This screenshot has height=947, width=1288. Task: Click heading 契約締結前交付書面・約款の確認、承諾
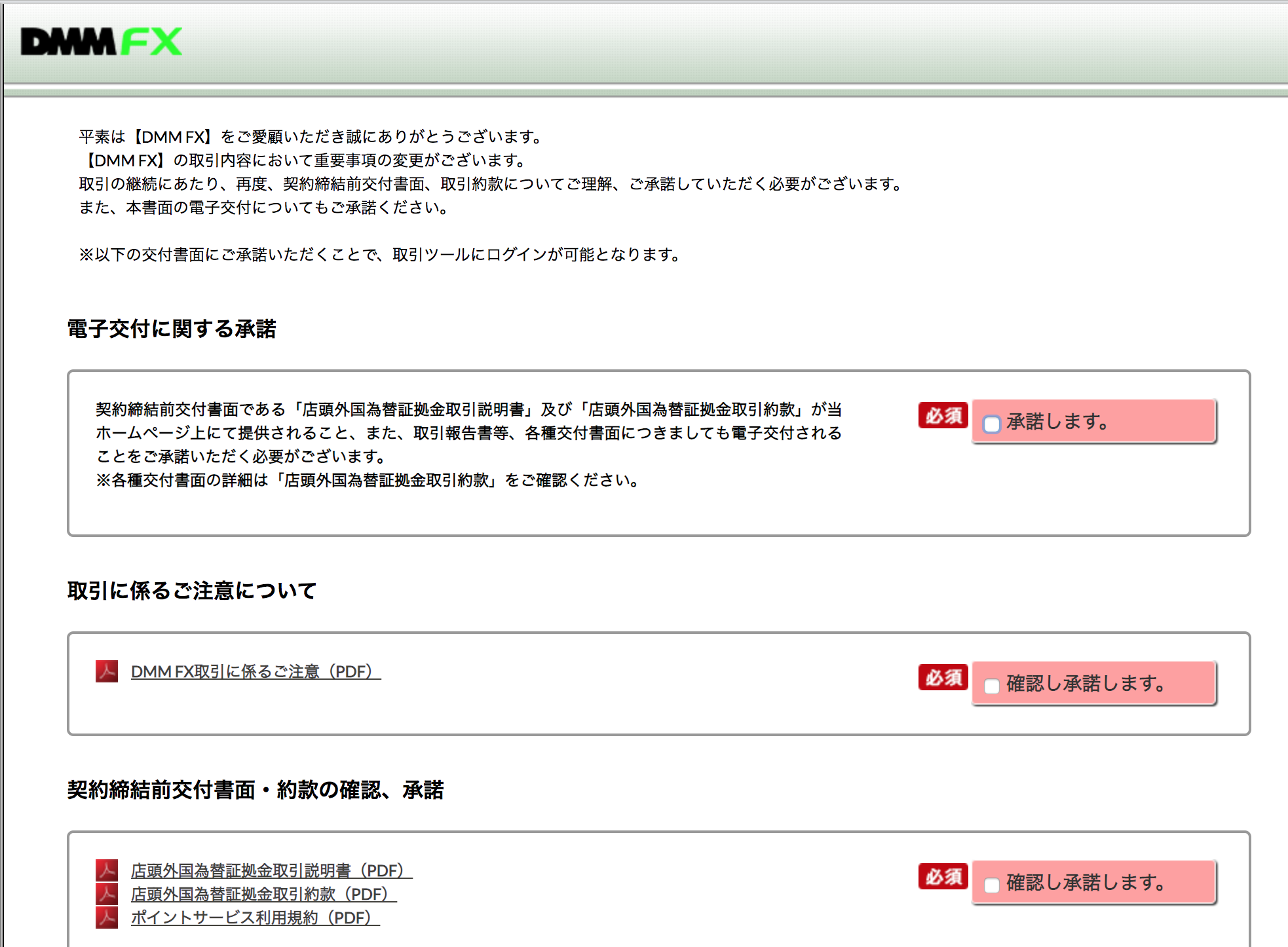coord(256,790)
